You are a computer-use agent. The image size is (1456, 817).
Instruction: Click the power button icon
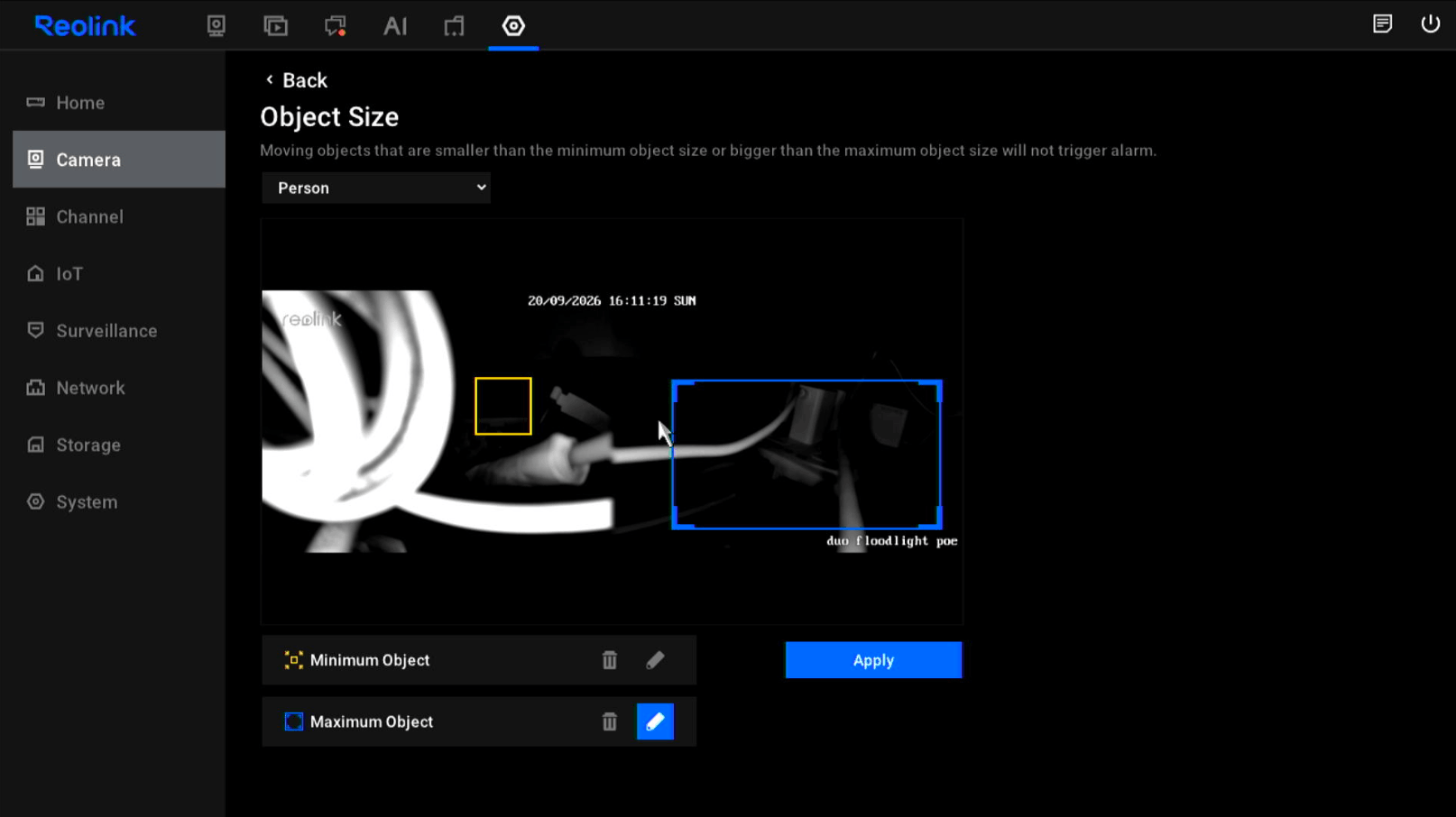coord(1431,23)
